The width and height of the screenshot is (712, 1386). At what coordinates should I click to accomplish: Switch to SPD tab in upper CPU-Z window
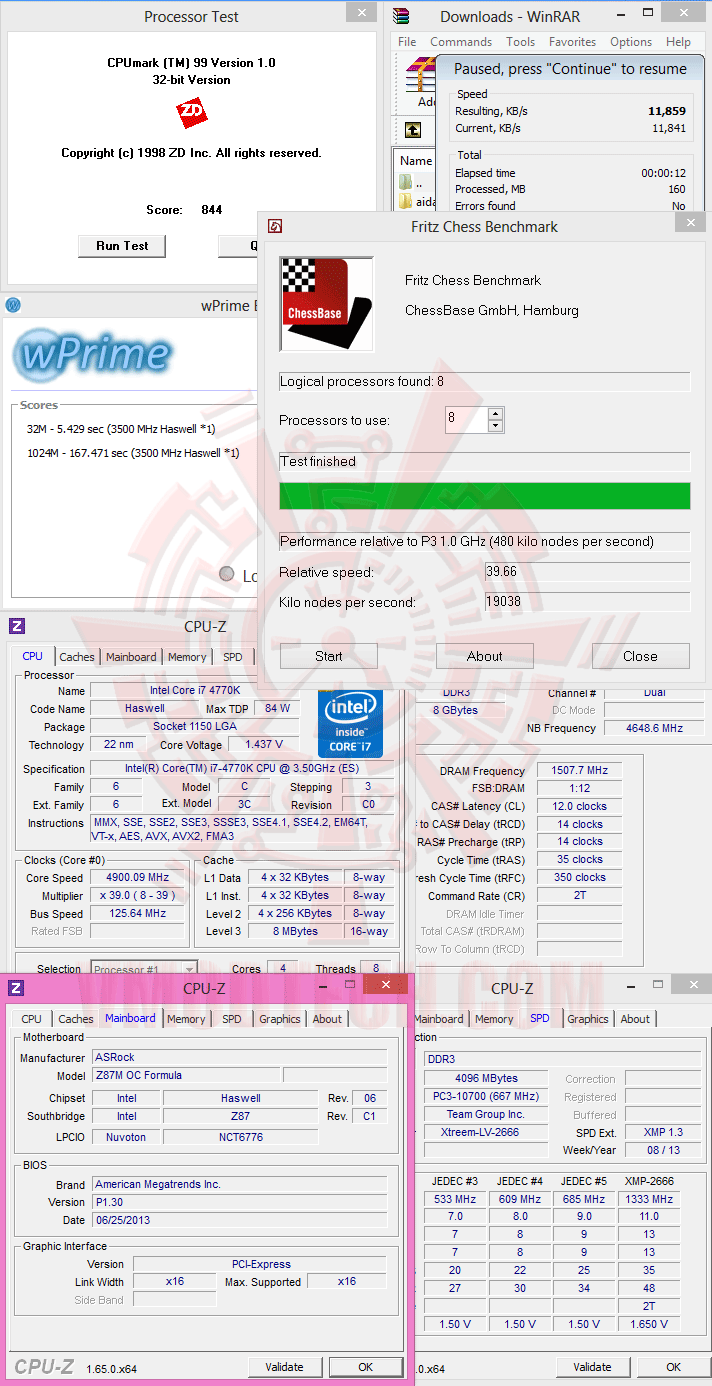pos(232,657)
